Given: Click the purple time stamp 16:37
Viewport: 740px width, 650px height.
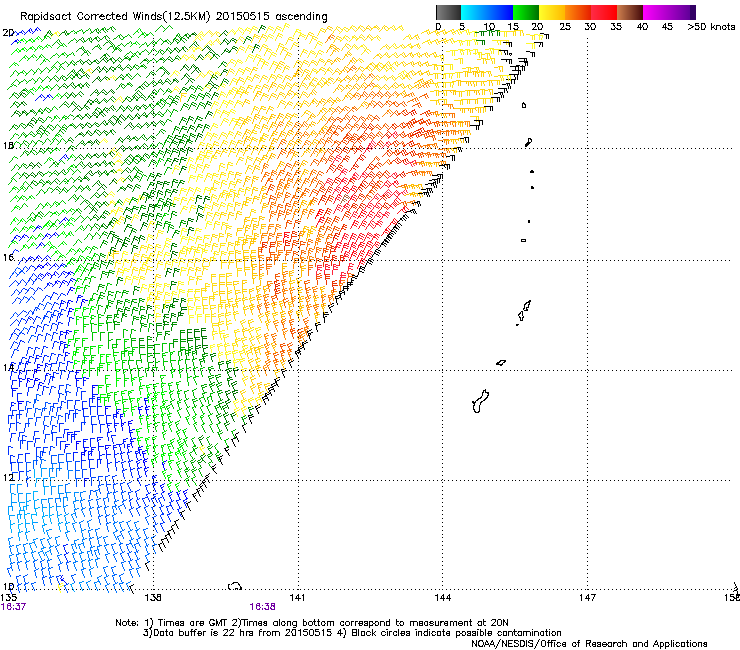Looking at the screenshot, I should coord(13,607).
